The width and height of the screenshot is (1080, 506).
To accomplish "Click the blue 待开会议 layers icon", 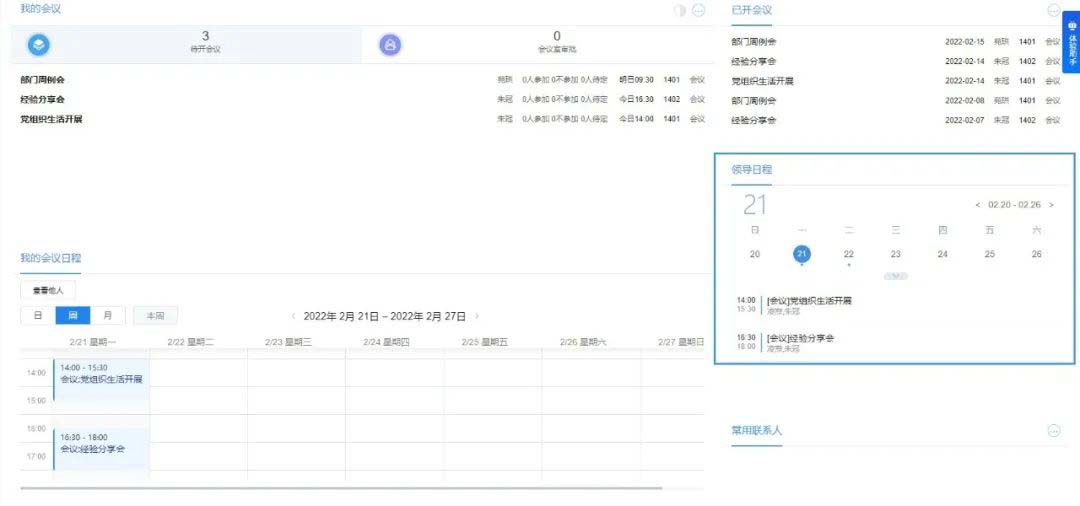I will [x=38, y=45].
